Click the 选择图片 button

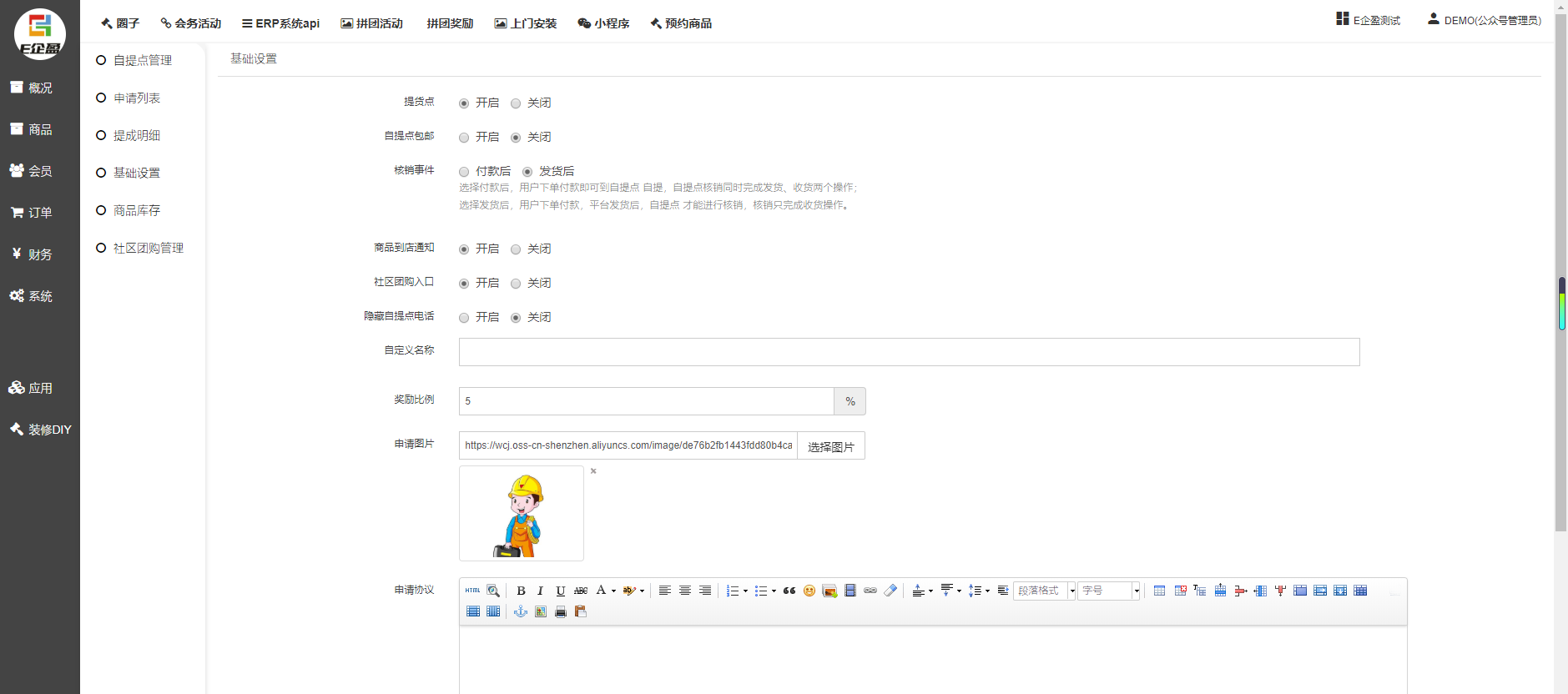pyautogui.click(x=830, y=446)
